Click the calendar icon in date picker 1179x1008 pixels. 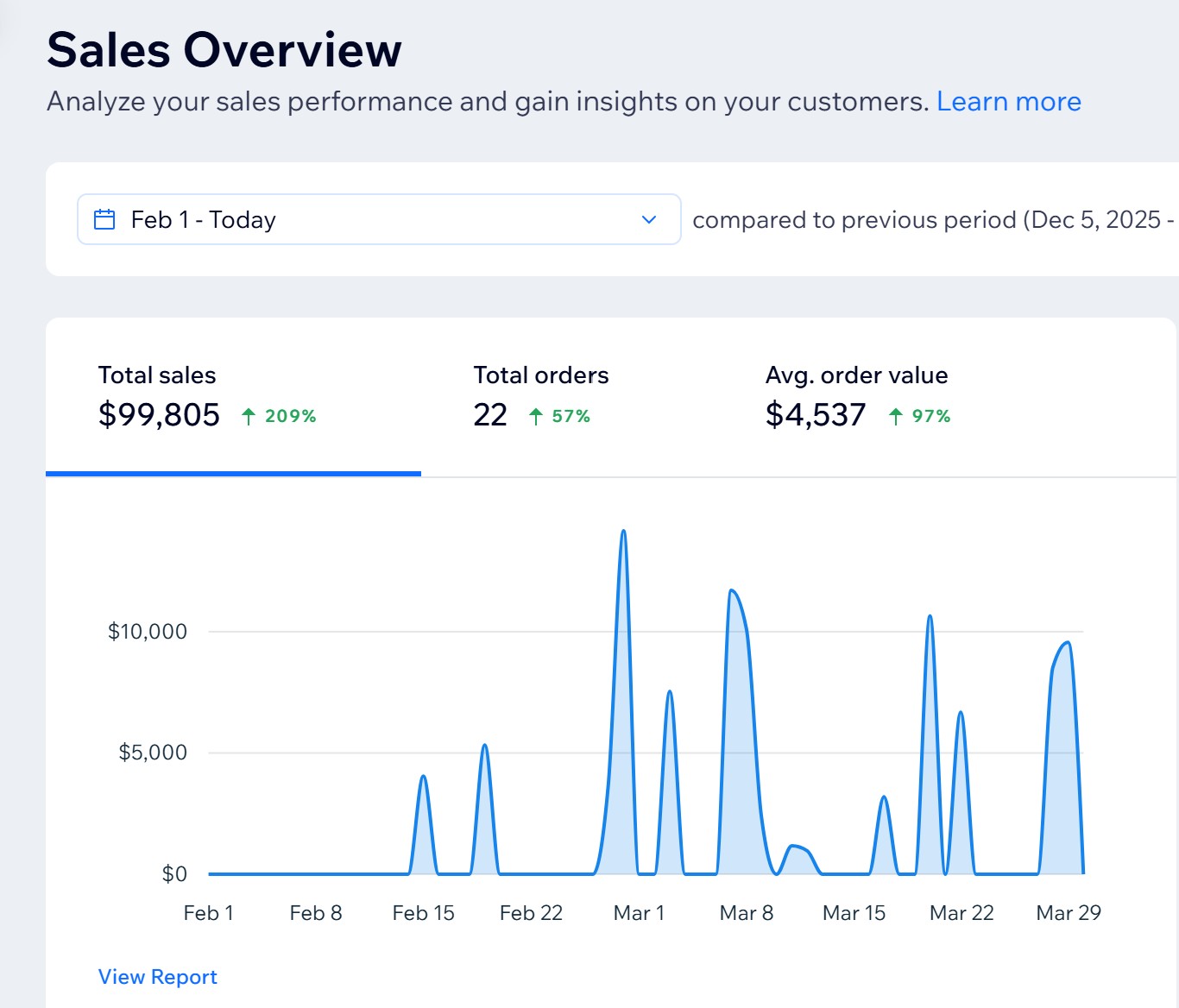pyautogui.click(x=104, y=219)
